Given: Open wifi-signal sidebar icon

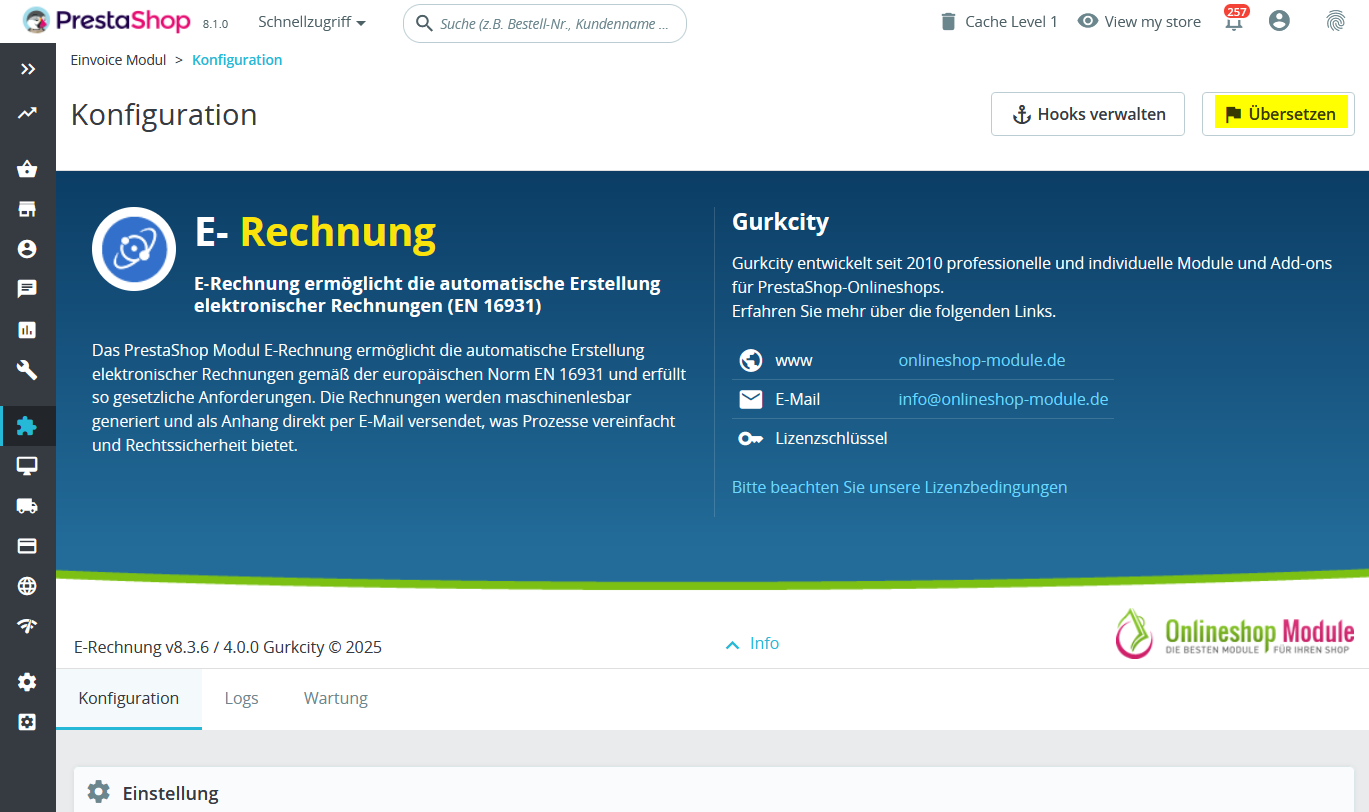Looking at the screenshot, I should tap(28, 626).
